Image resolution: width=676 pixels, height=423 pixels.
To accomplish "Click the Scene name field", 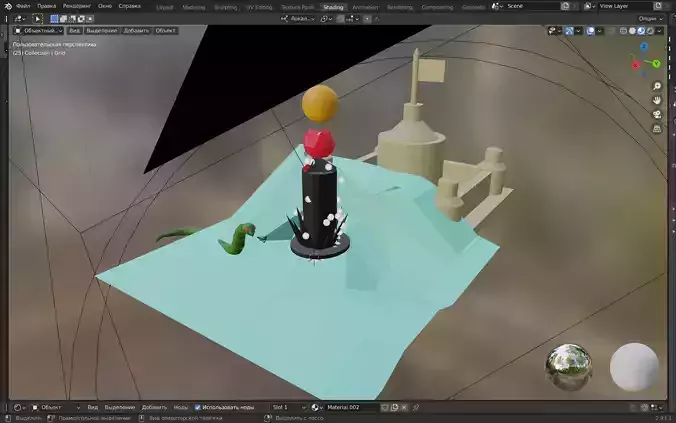I will [x=532, y=6].
